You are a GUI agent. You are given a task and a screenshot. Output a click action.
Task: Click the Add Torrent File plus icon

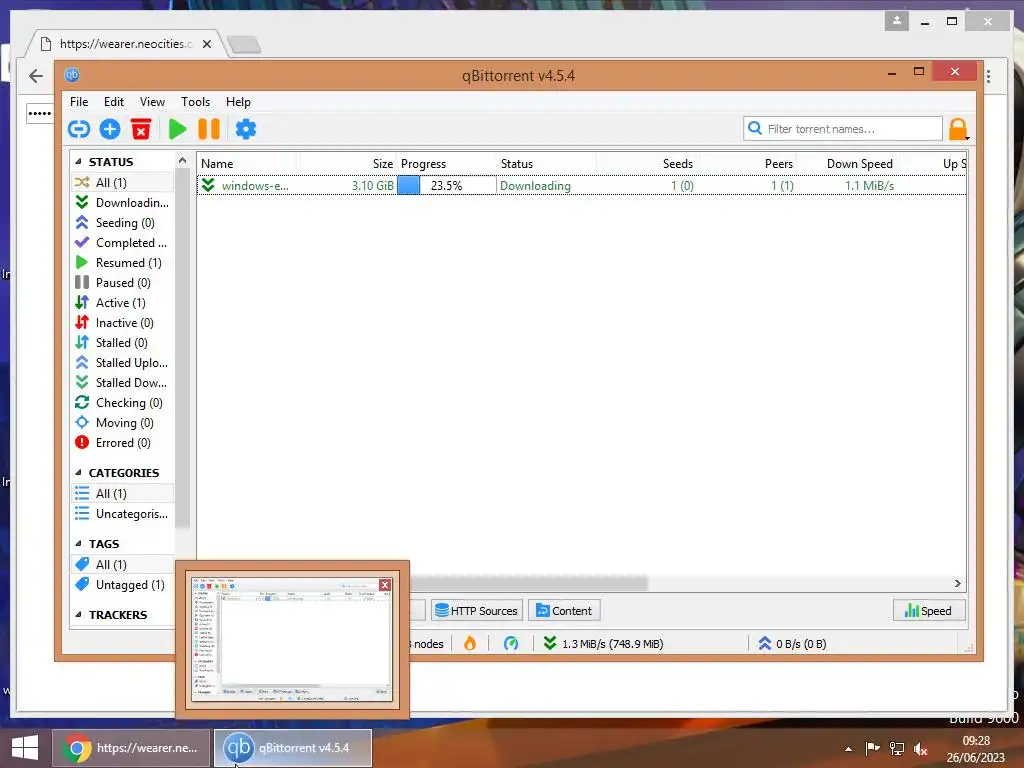pos(110,129)
